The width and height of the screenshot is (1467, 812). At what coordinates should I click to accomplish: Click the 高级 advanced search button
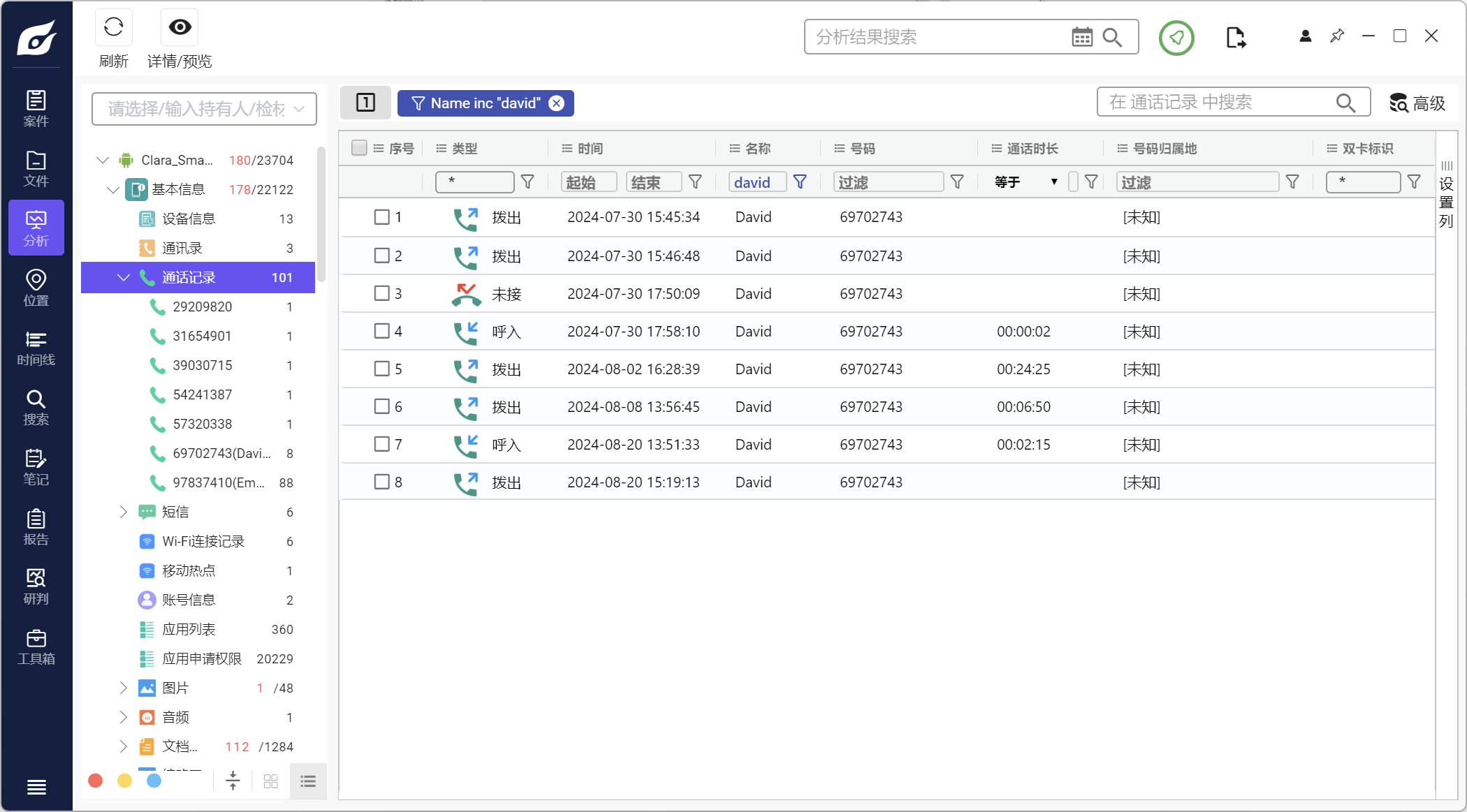pos(1417,103)
